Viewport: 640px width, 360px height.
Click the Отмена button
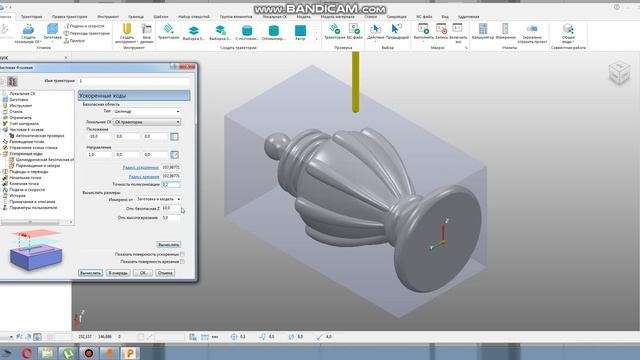pyautogui.click(x=165, y=273)
